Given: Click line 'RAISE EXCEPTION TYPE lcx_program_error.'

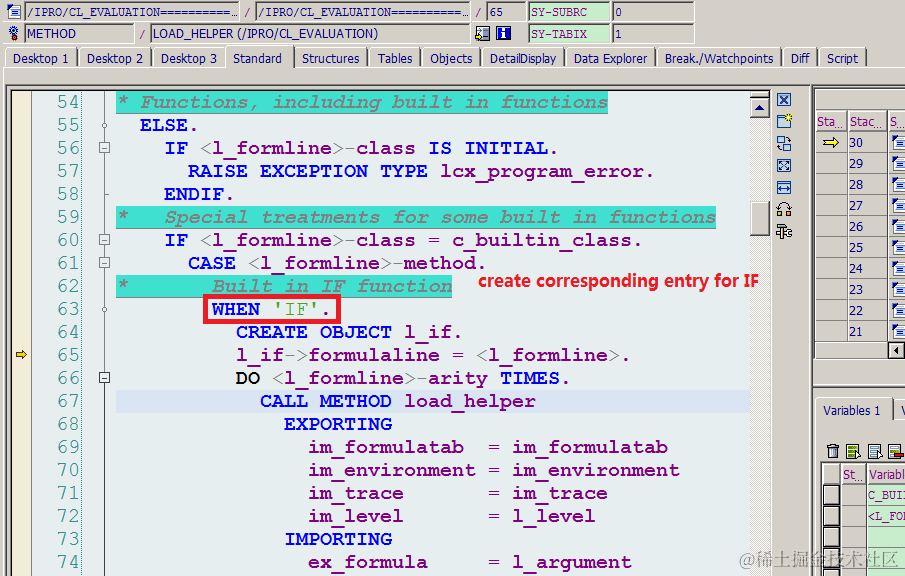Looking at the screenshot, I should [x=420, y=171].
